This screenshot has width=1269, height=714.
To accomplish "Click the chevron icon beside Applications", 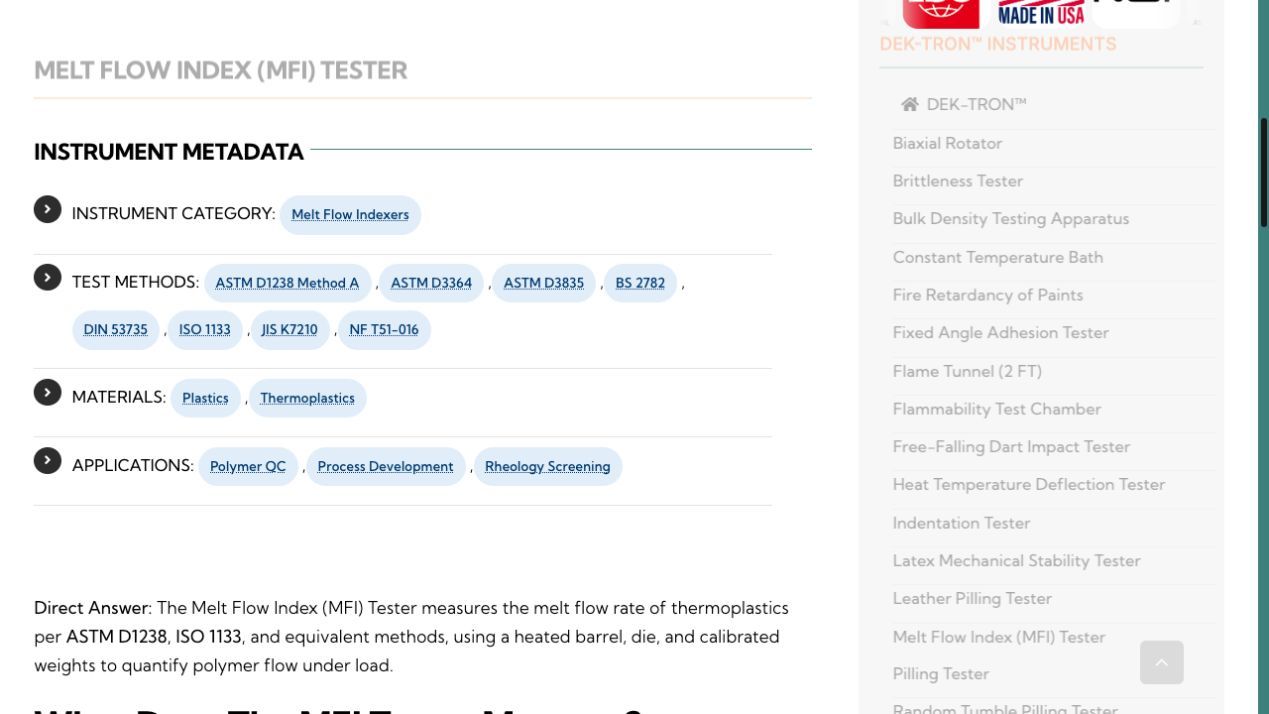I will click(x=47, y=460).
